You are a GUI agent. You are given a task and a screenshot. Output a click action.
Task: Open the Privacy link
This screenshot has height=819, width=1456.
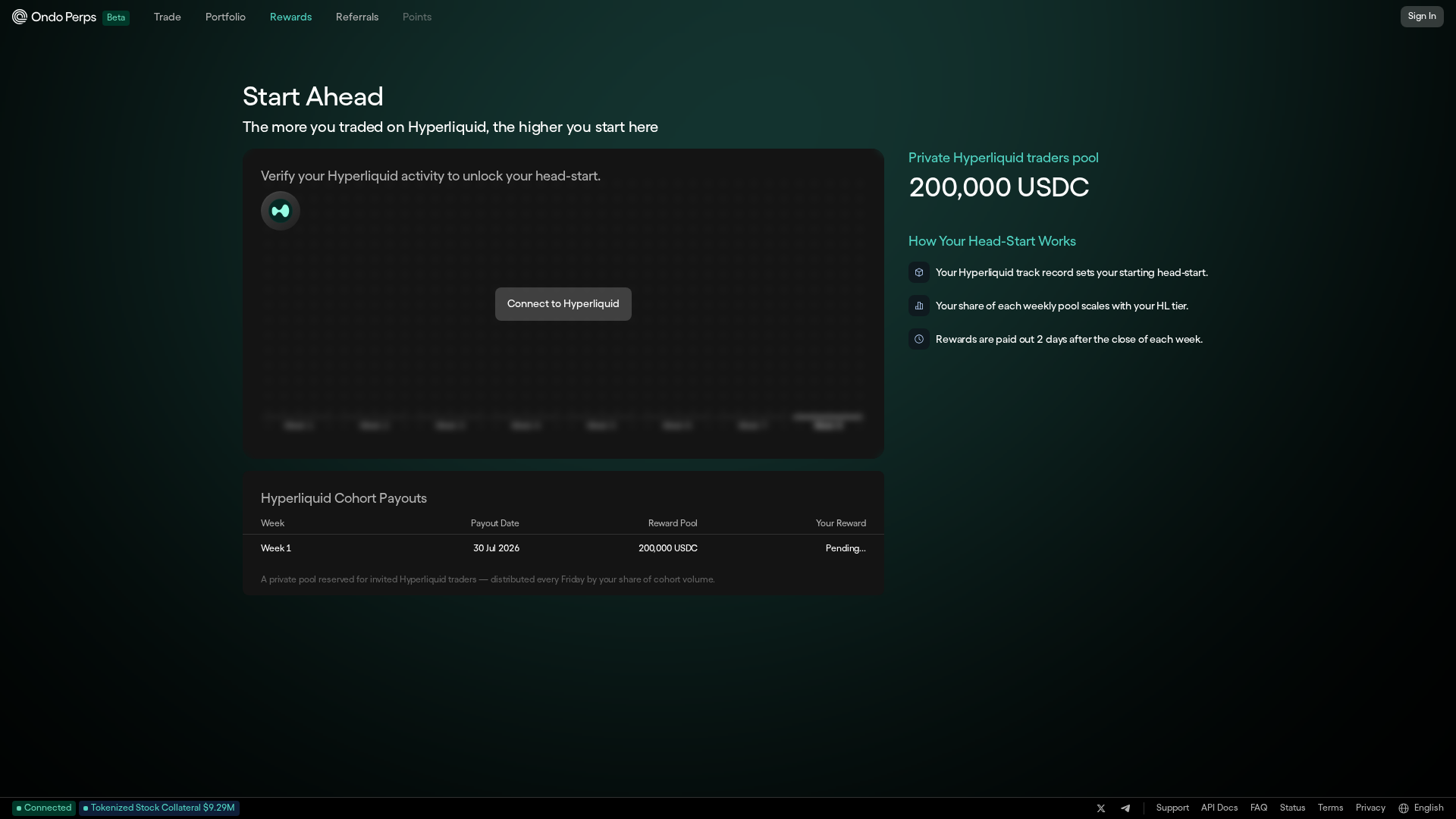coord(1370,808)
